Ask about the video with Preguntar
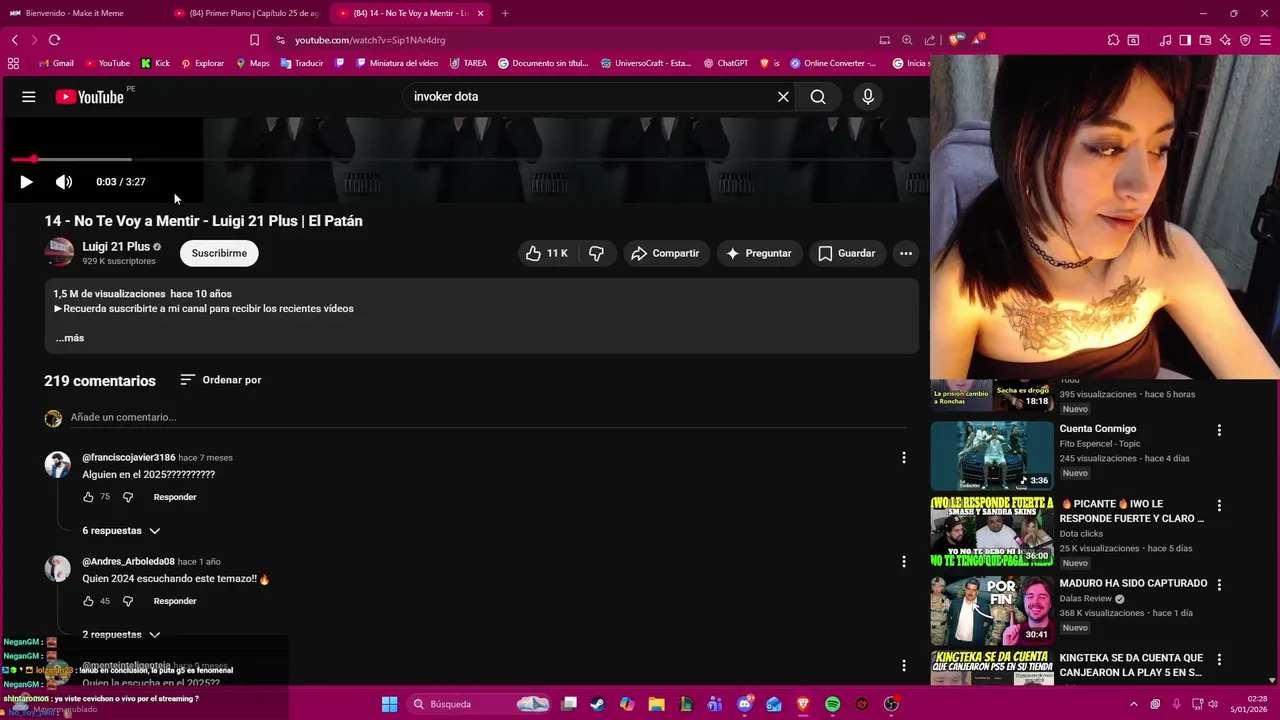1280x720 pixels. [758, 253]
